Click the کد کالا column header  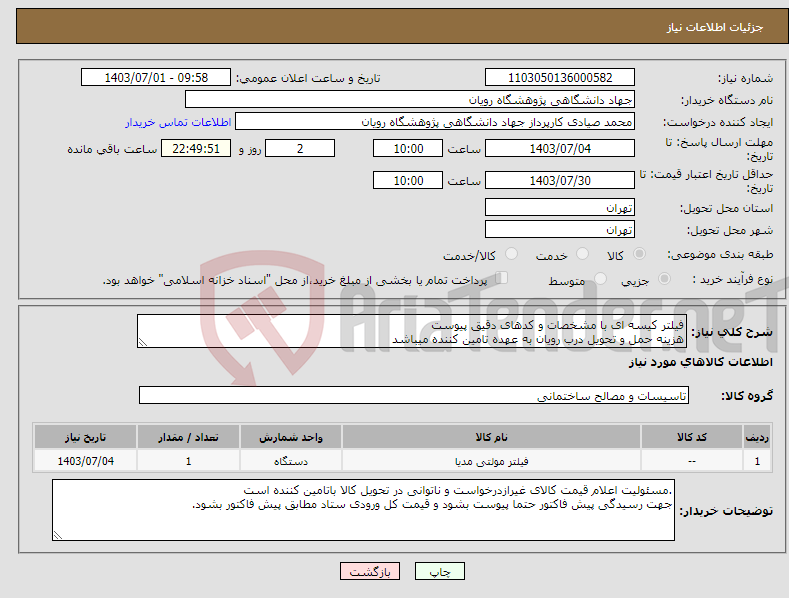click(x=692, y=437)
